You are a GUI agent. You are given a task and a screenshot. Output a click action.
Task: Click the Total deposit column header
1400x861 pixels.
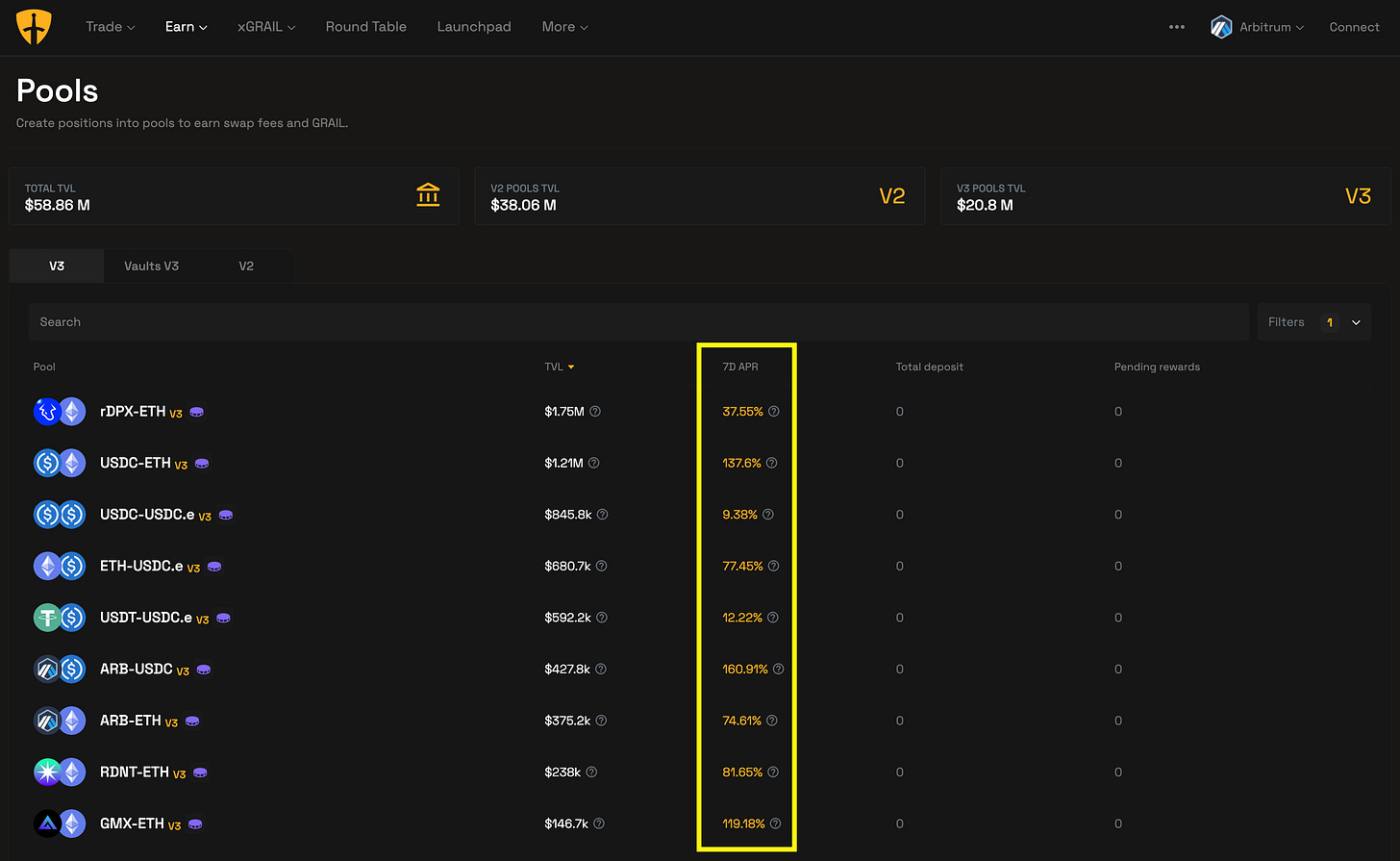[x=929, y=367]
